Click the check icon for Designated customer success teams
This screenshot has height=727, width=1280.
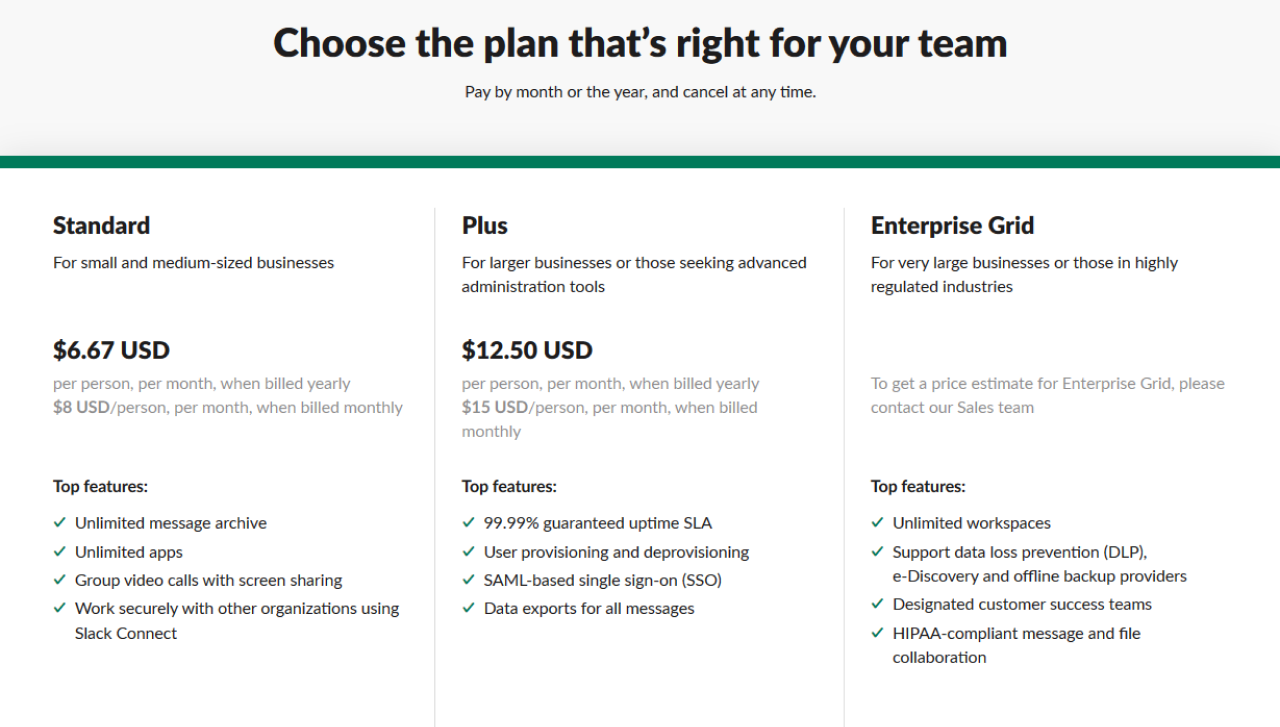pos(878,604)
